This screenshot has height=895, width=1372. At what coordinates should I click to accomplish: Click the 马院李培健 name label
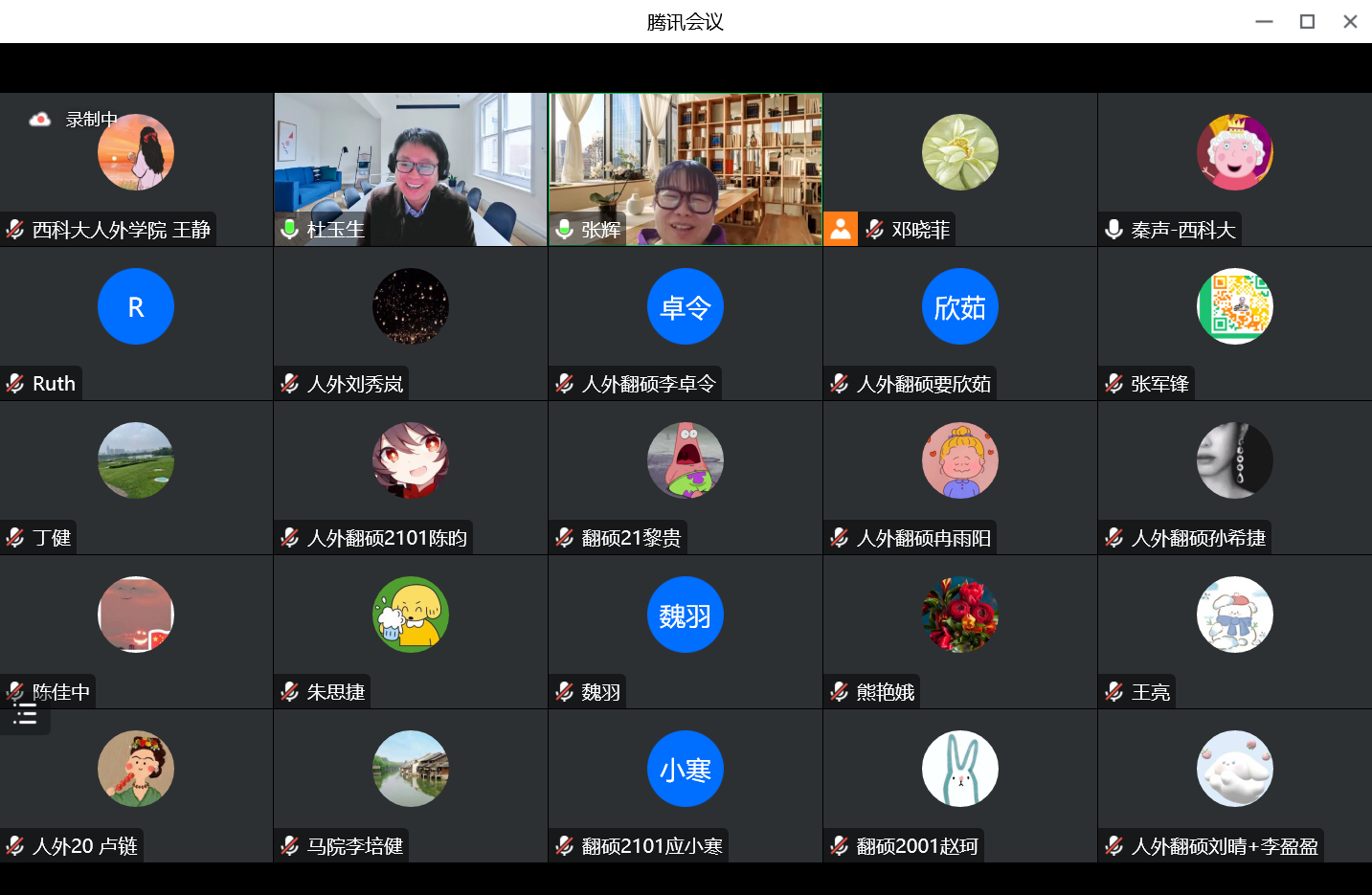click(x=354, y=846)
